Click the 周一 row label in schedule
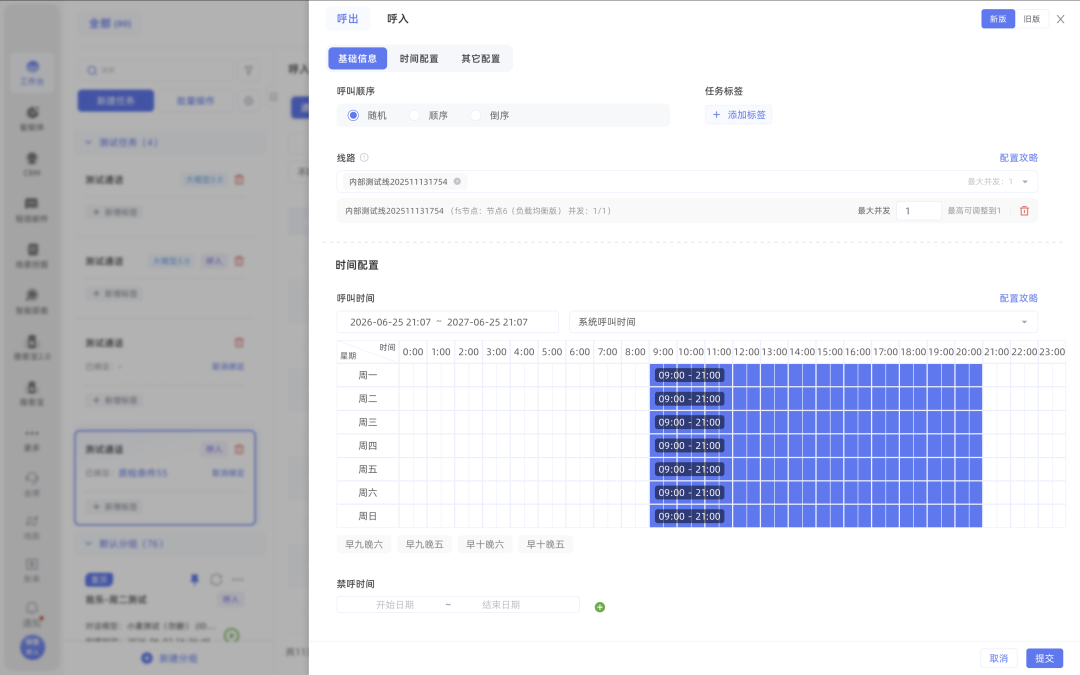The image size is (1080, 675). pos(368,375)
